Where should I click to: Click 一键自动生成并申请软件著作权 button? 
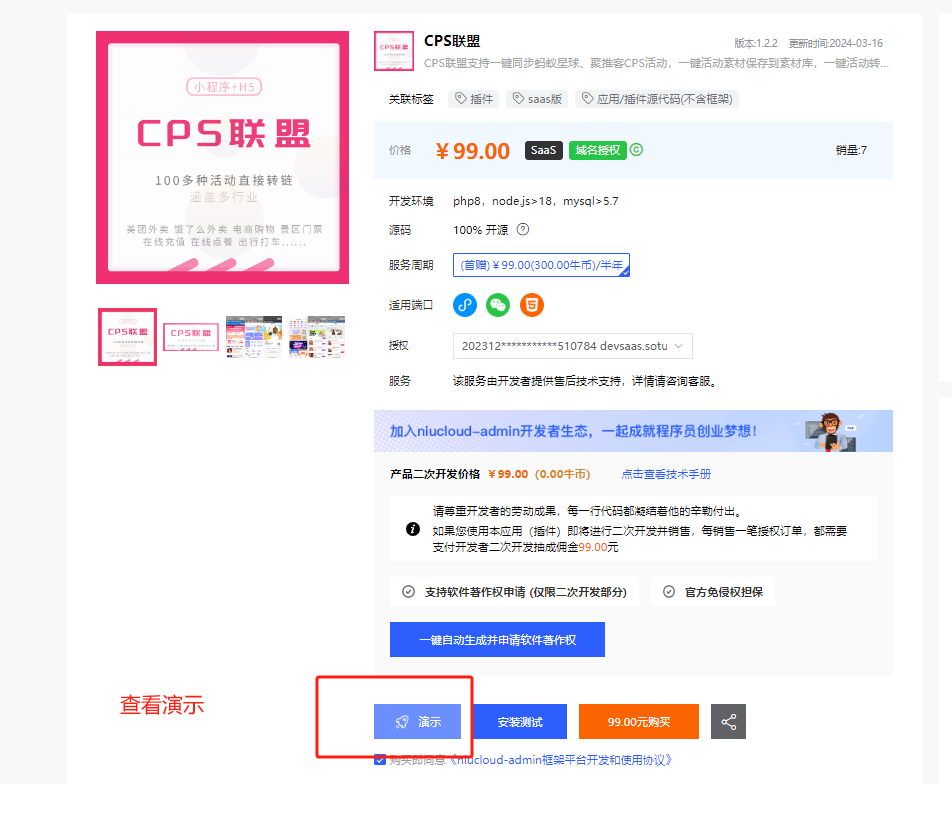click(x=497, y=639)
